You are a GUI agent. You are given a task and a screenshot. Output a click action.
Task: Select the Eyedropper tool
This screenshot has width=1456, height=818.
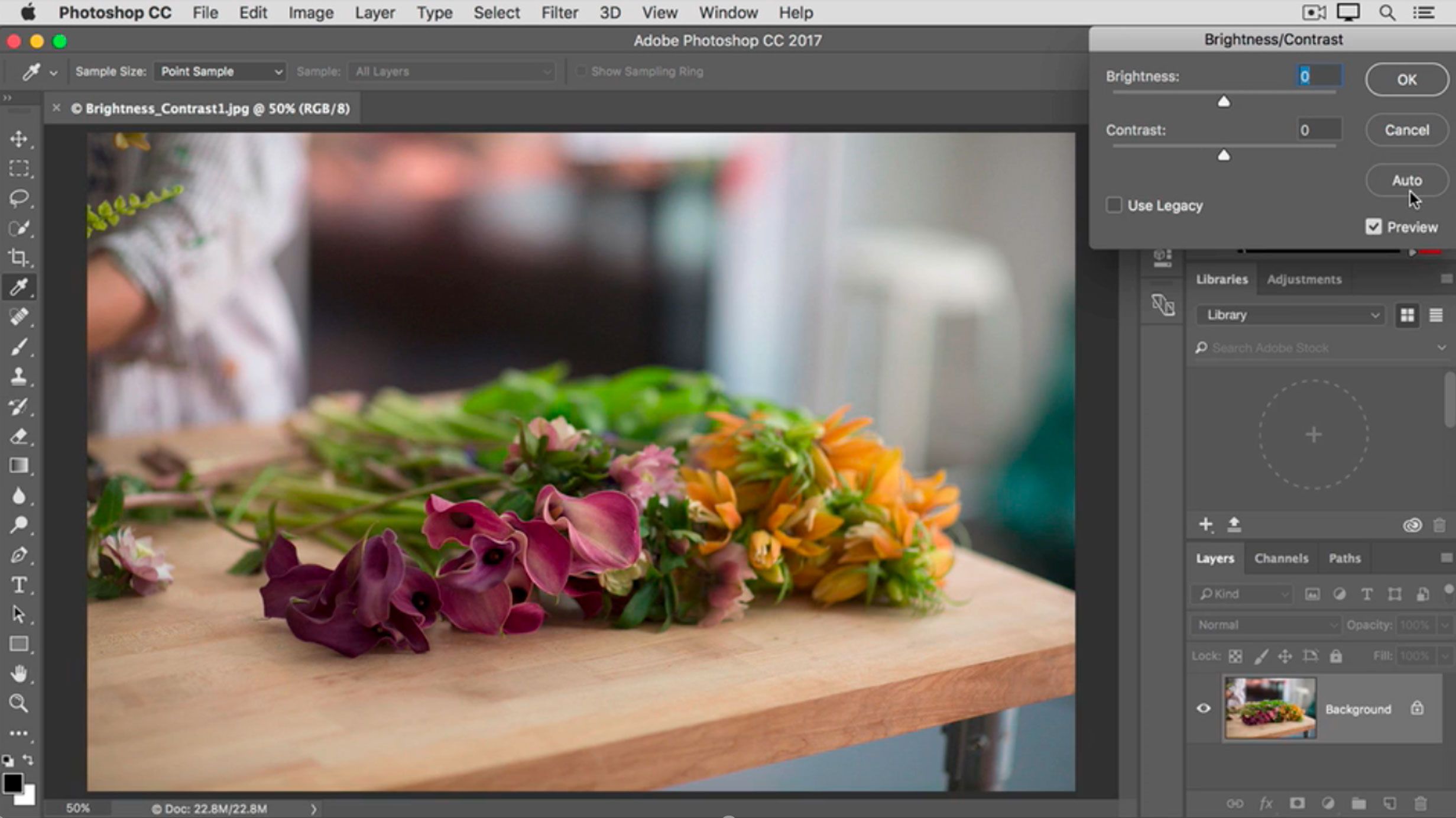19,287
